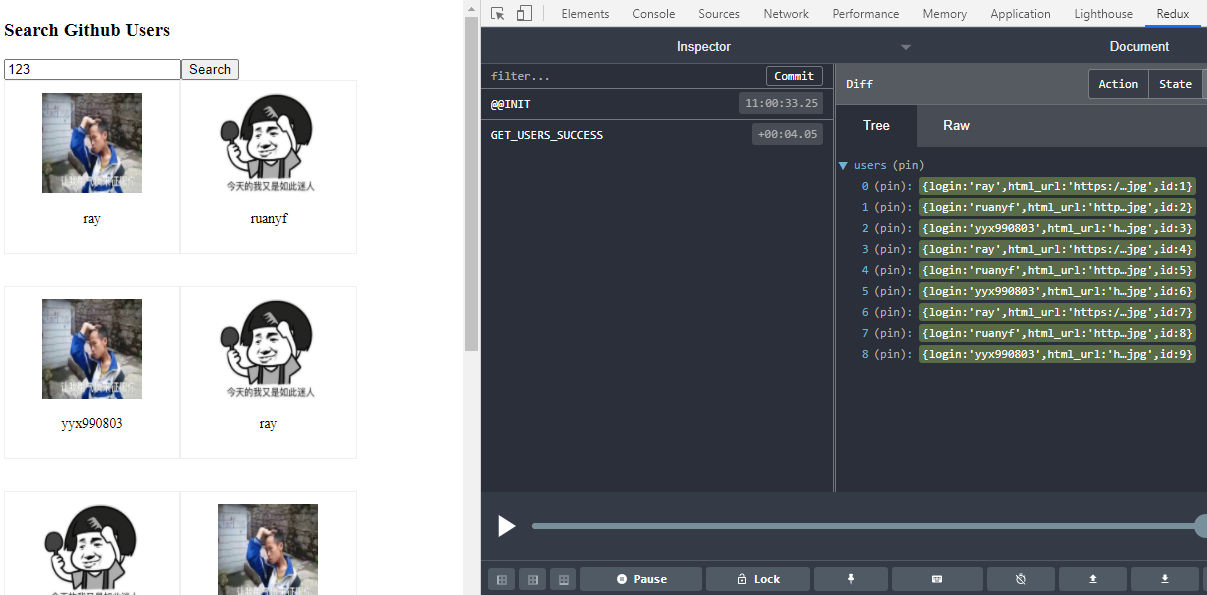Open the Dispatcher keyboard icon button
This screenshot has height=595, width=1207.
(x=937, y=579)
